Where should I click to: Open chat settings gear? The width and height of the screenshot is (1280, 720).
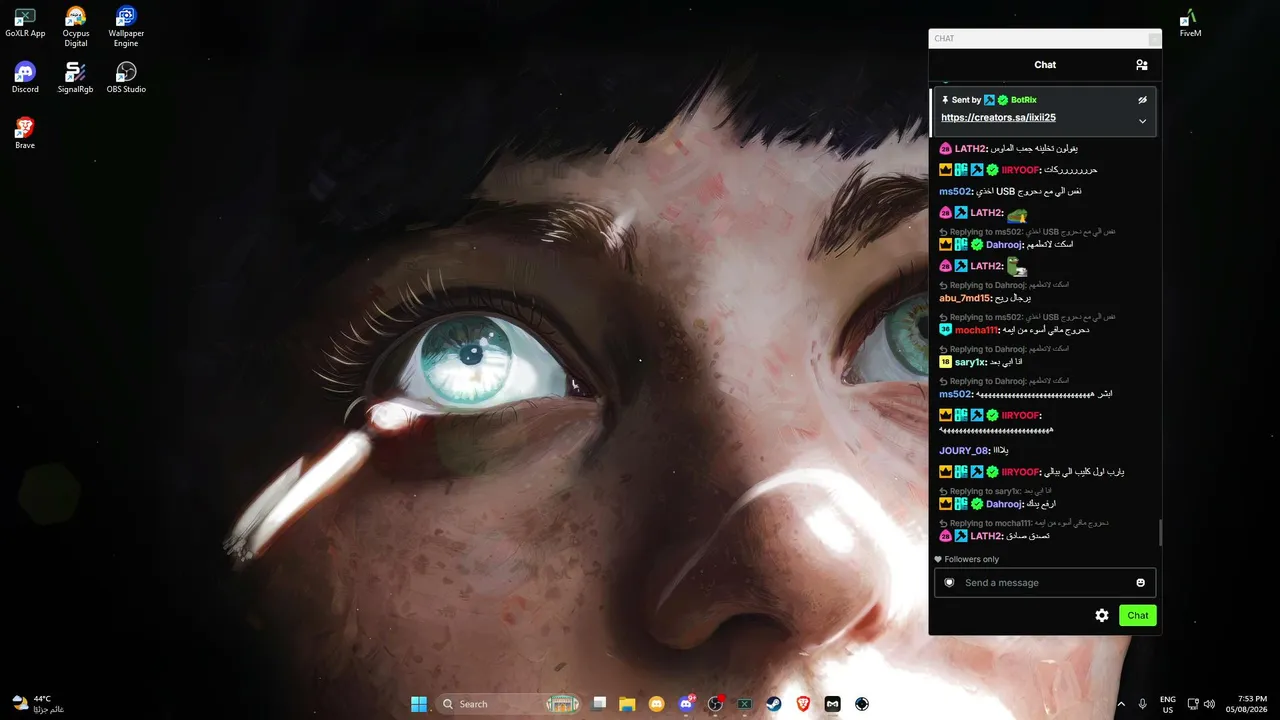[1102, 616]
